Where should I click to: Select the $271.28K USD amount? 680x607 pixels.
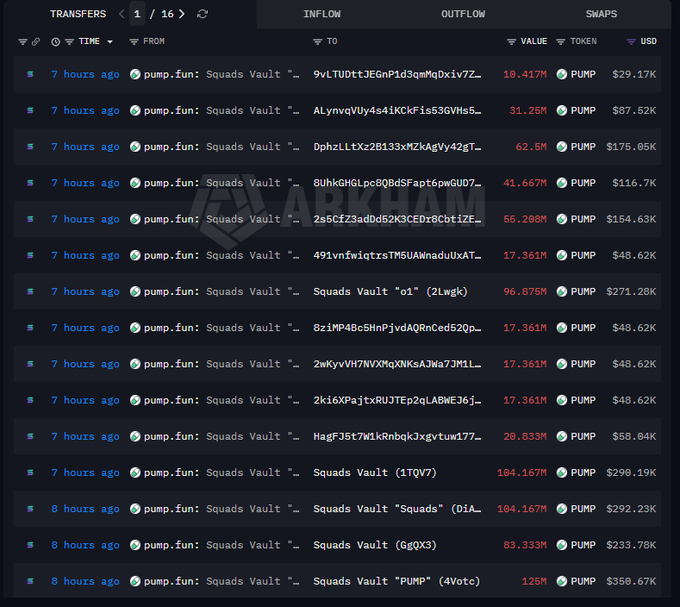[x=631, y=291]
